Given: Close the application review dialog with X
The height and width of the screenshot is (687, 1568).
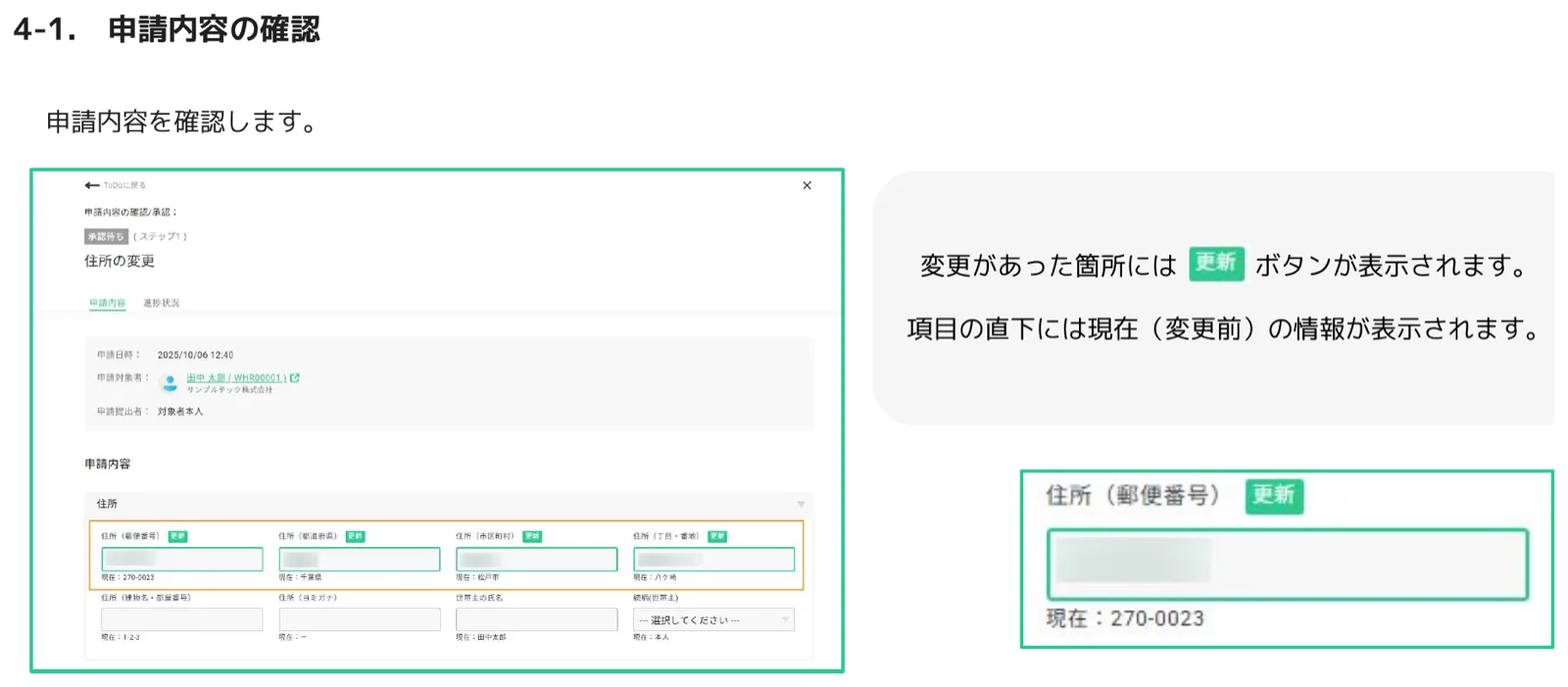Looking at the screenshot, I should [x=807, y=185].
